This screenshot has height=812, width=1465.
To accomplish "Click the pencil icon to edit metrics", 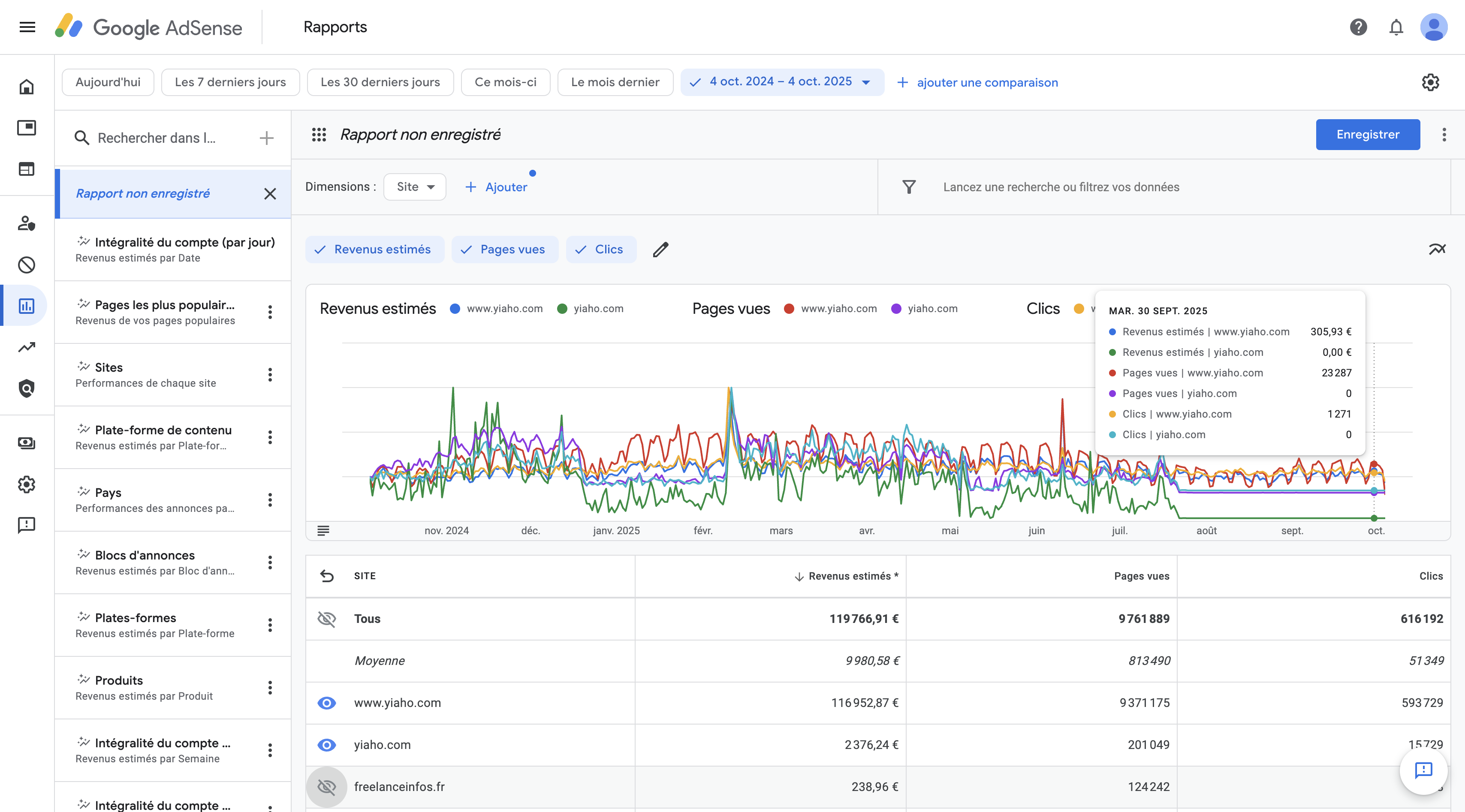I will [x=660, y=250].
